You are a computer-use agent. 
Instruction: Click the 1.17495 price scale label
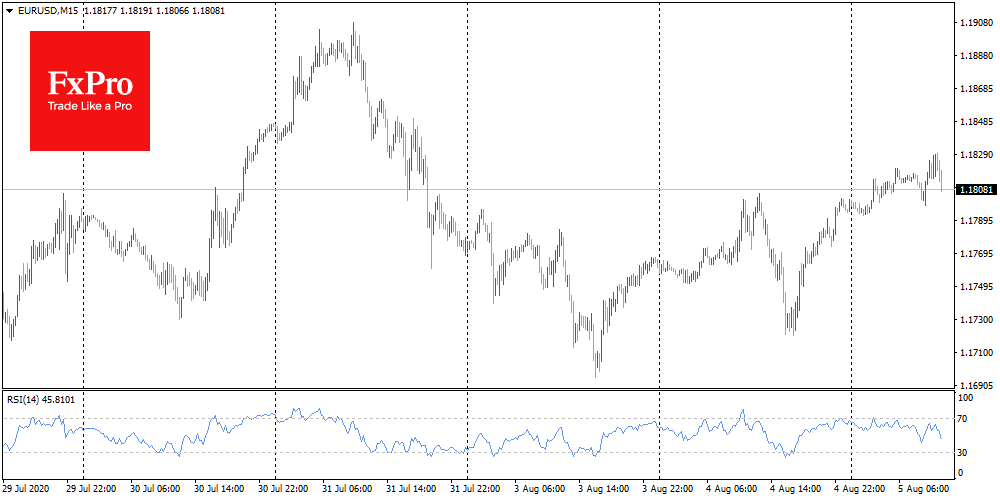[x=974, y=287]
